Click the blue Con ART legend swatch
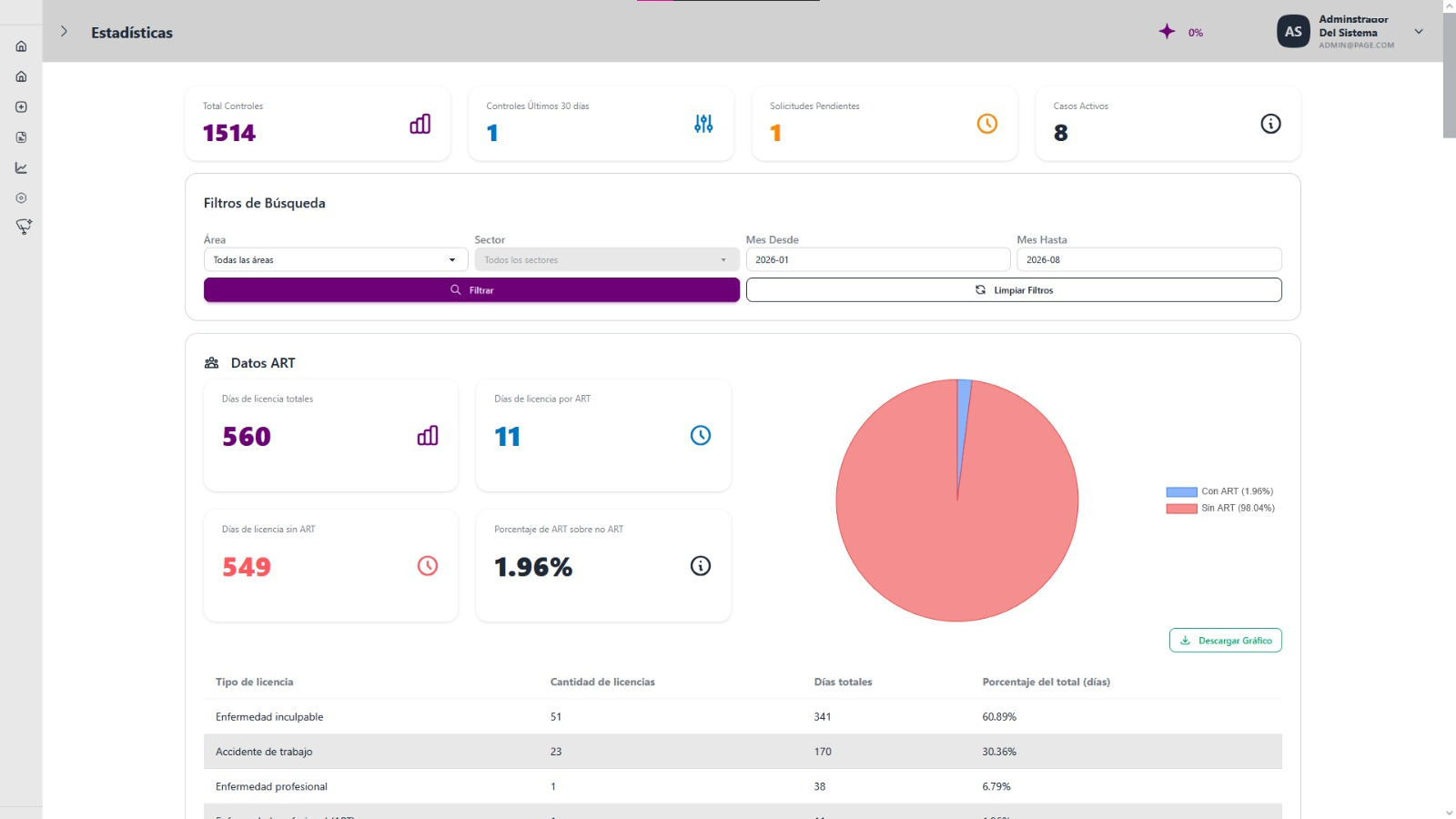 [x=1181, y=492]
